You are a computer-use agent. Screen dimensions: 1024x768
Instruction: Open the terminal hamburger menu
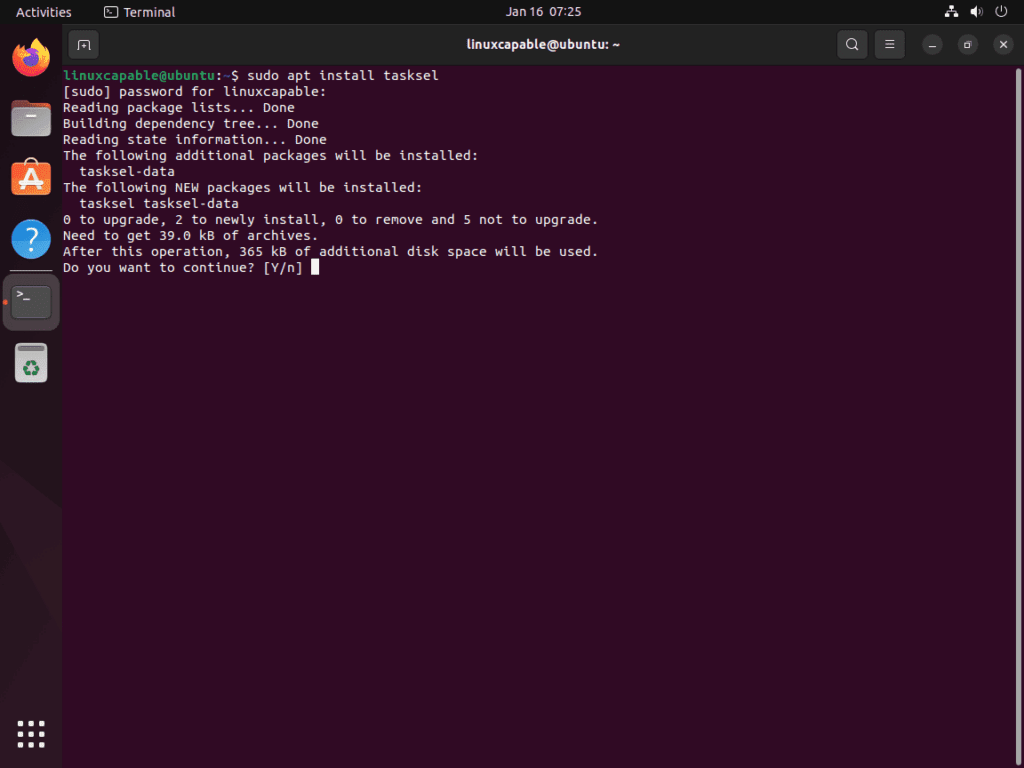tap(889, 44)
